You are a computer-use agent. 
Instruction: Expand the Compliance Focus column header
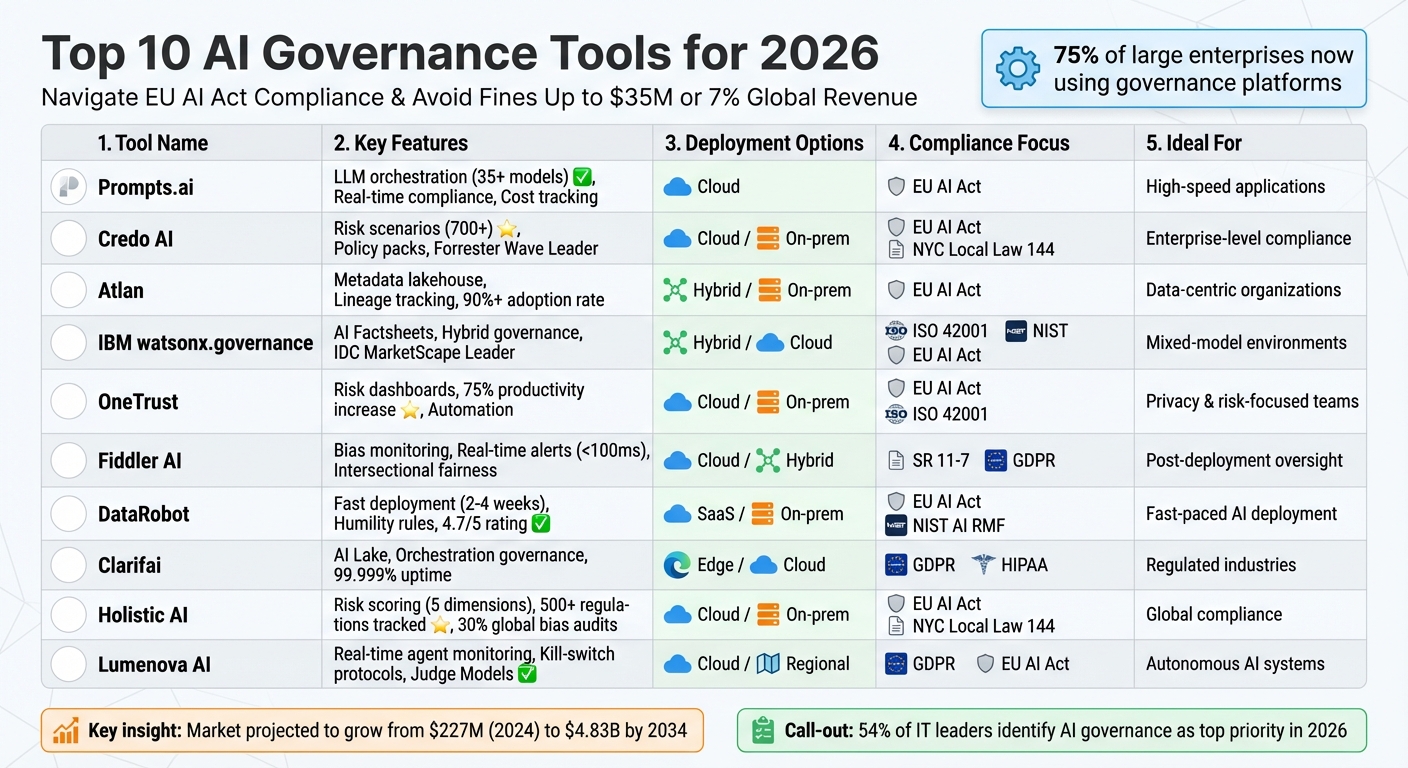click(x=978, y=143)
